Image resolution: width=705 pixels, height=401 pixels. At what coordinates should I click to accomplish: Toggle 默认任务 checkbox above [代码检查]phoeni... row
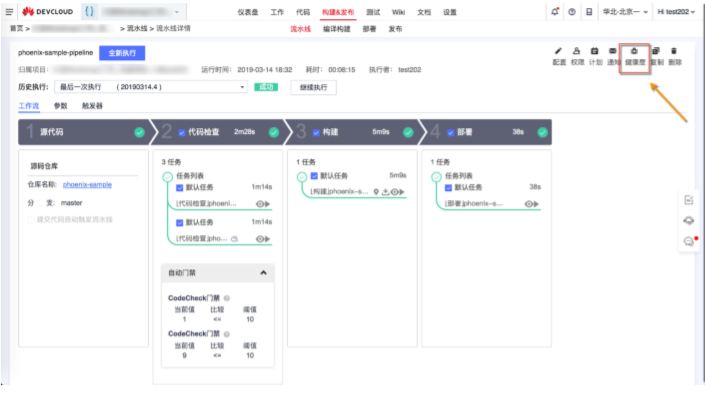click(179, 187)
